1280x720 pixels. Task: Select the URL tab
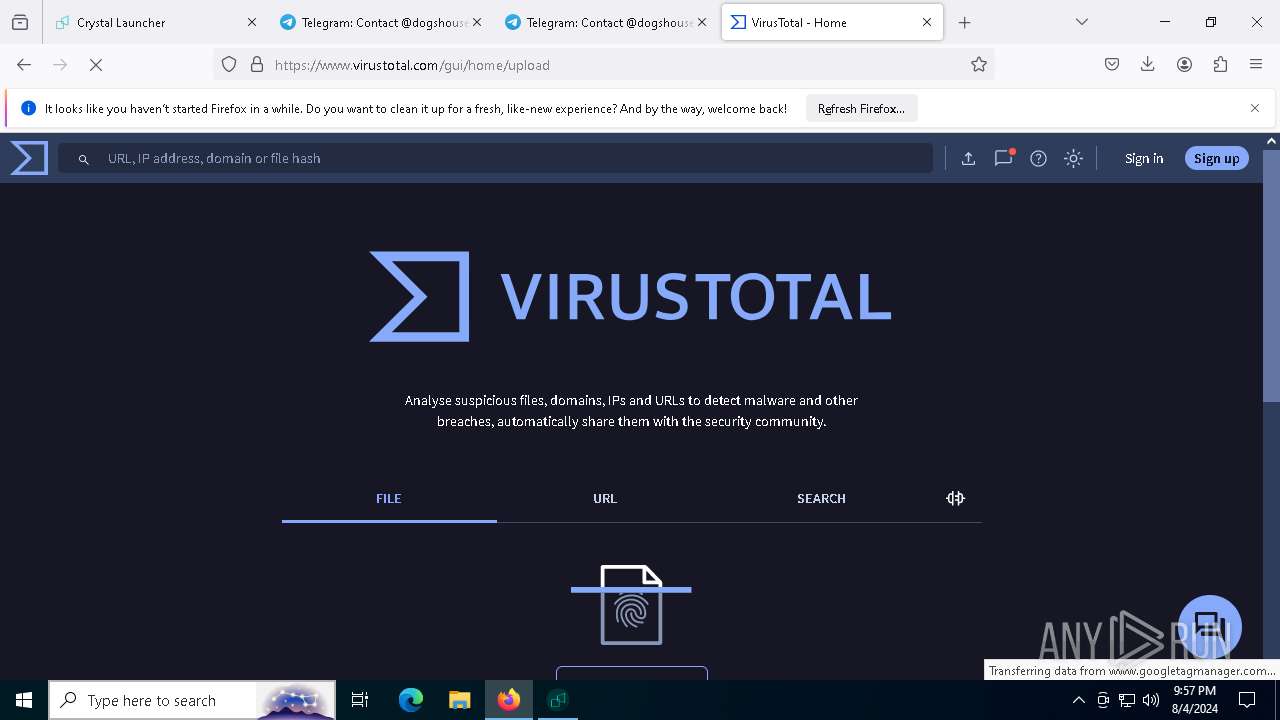click(x=605, y=498)
